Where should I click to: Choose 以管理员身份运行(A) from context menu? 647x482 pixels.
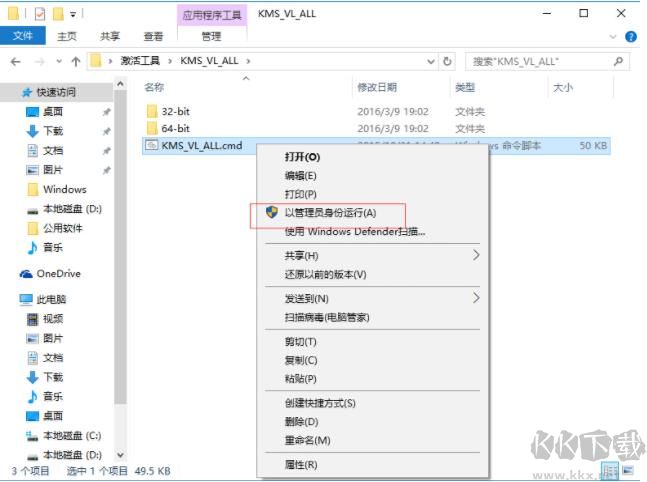[330, 213]
